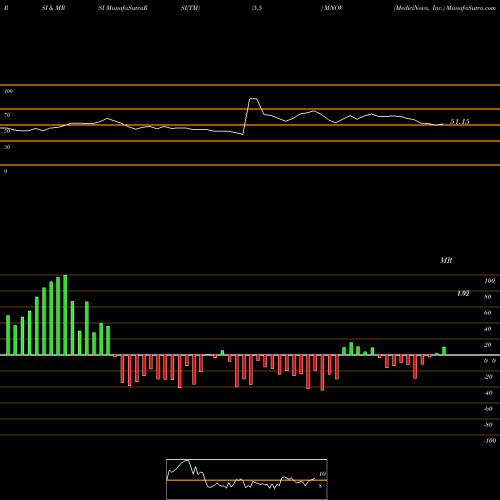The height and width of the screenshot is (500, 500).
Task: Click the MR axis label -80
Action: 488,425
